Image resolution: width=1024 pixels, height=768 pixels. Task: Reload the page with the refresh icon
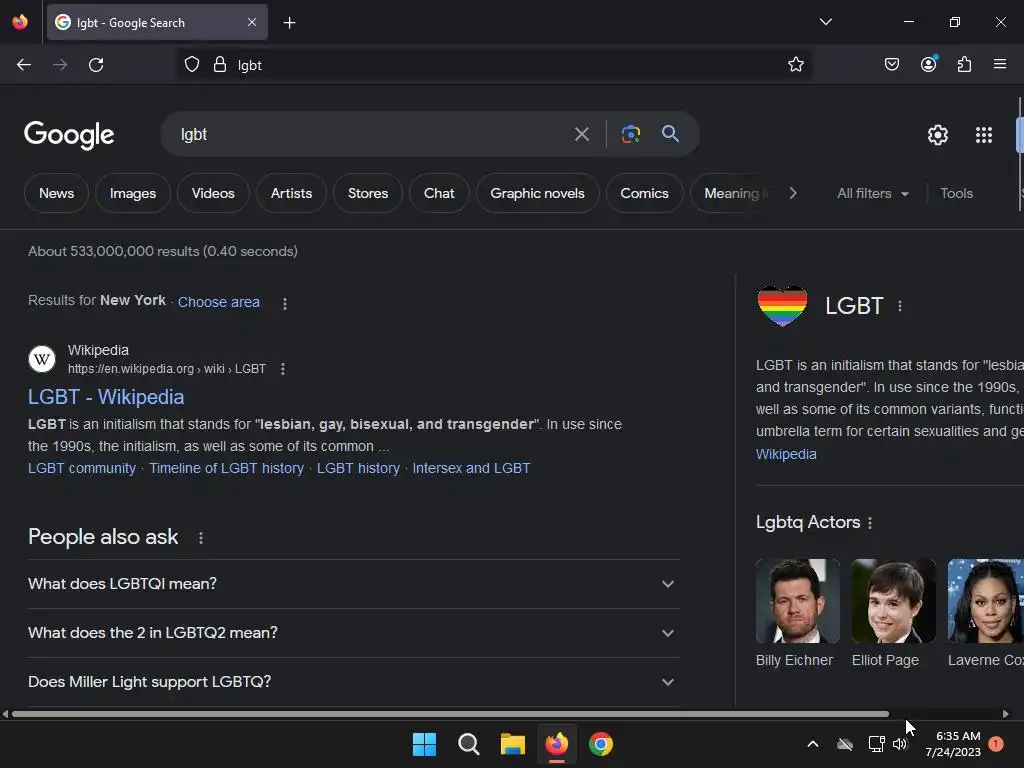96,65
